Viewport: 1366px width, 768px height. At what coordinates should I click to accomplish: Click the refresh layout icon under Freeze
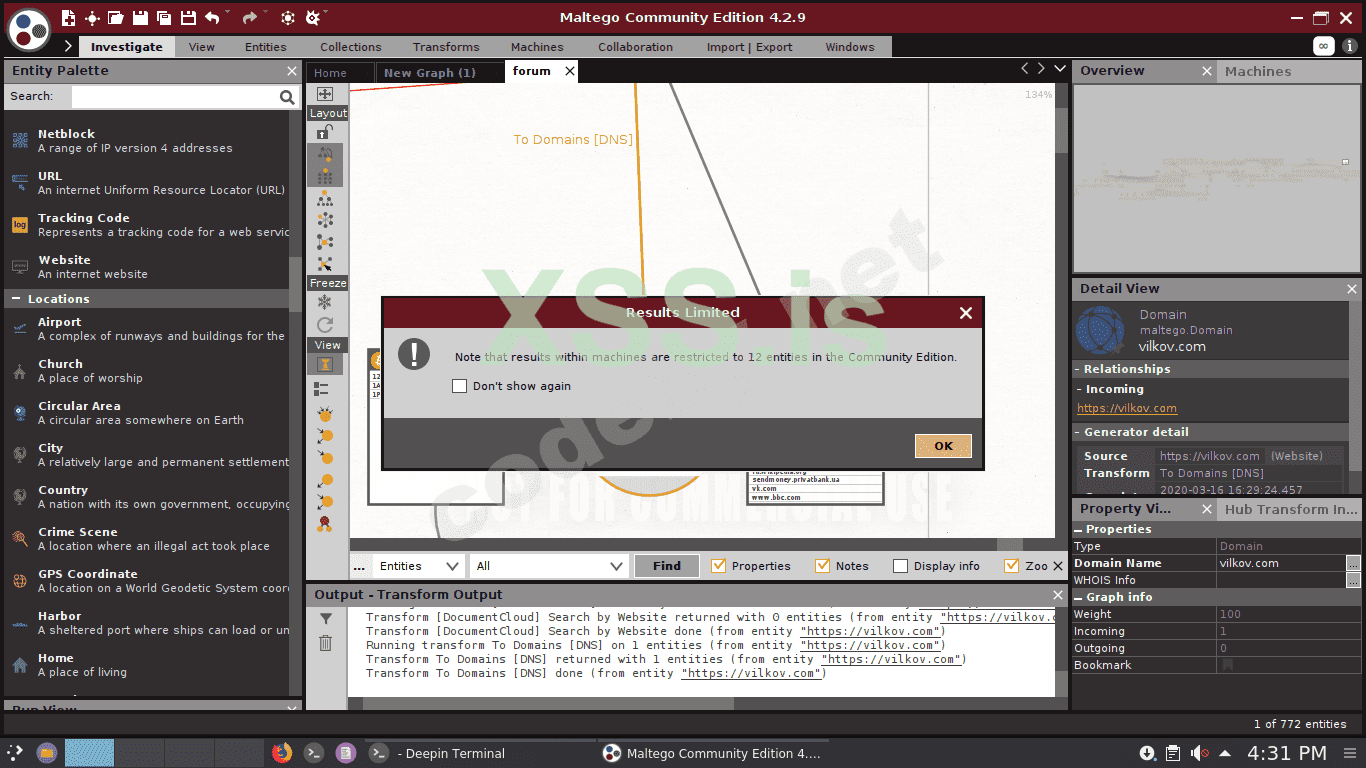325,325
